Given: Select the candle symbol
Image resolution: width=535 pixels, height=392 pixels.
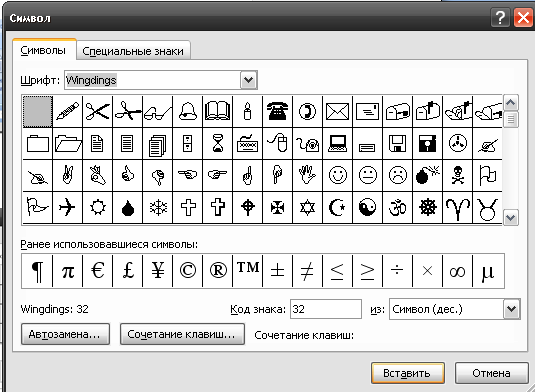Looking at the screenshot, I should 248,112.
